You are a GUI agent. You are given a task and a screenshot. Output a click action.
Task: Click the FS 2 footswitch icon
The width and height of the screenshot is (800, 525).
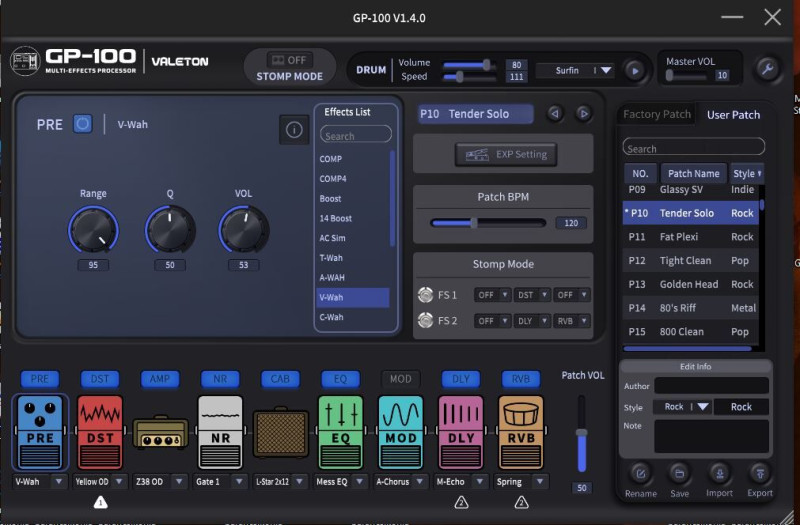pos(425,320)
